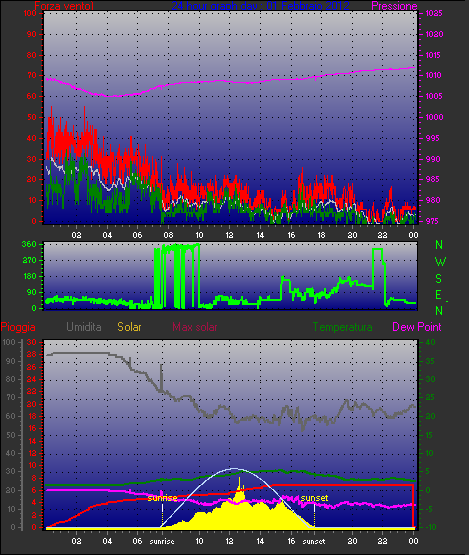Select the Pioggia legend label

point(18,327)
